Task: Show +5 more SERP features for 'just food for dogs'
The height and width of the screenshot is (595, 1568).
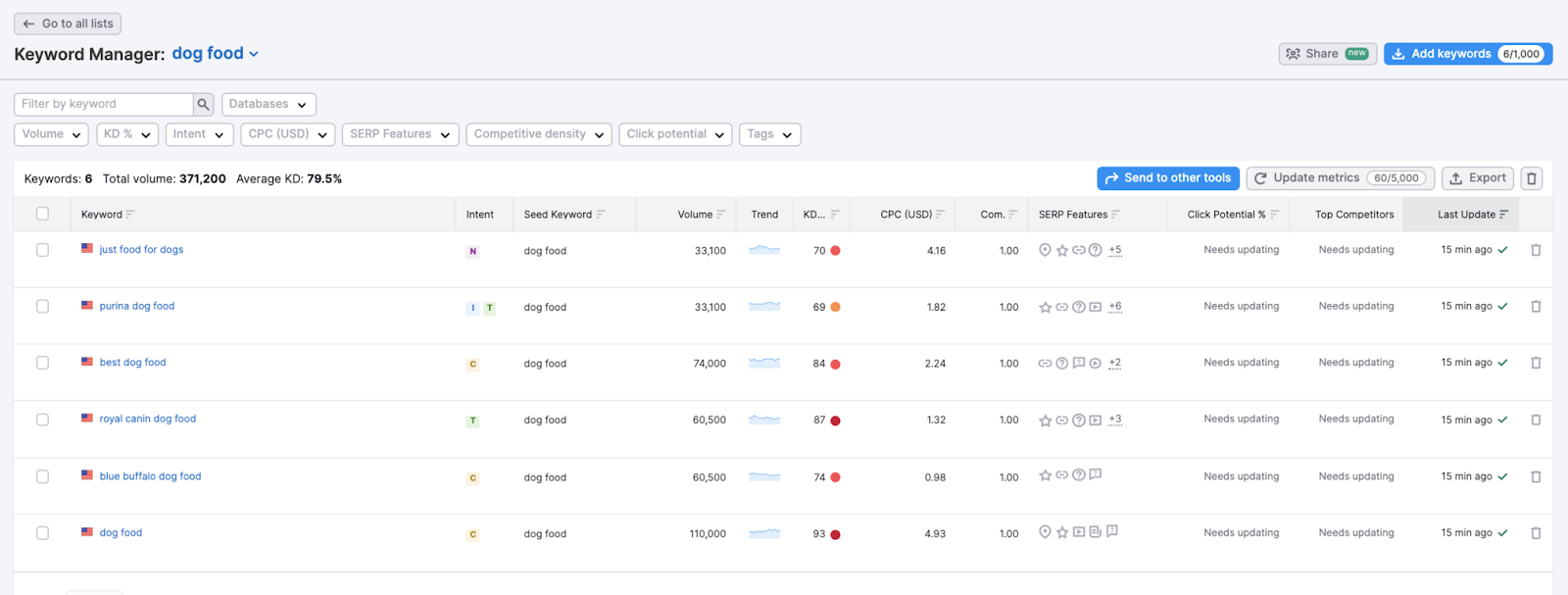Action: [1115, 250]
